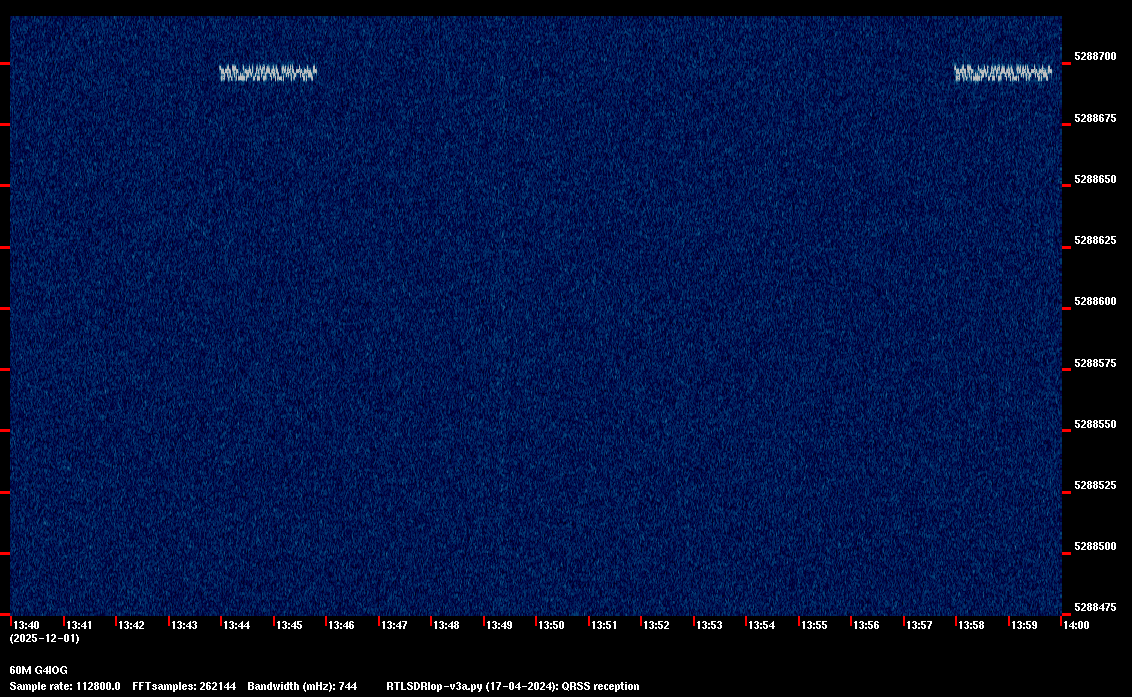
Task: Click the 13:52 time axis label
Action: point(656,625)
